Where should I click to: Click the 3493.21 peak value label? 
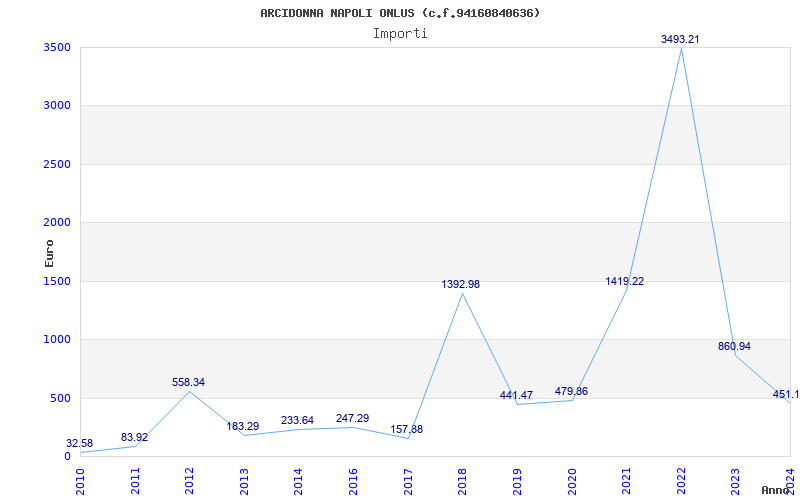[x=680, y=39]
